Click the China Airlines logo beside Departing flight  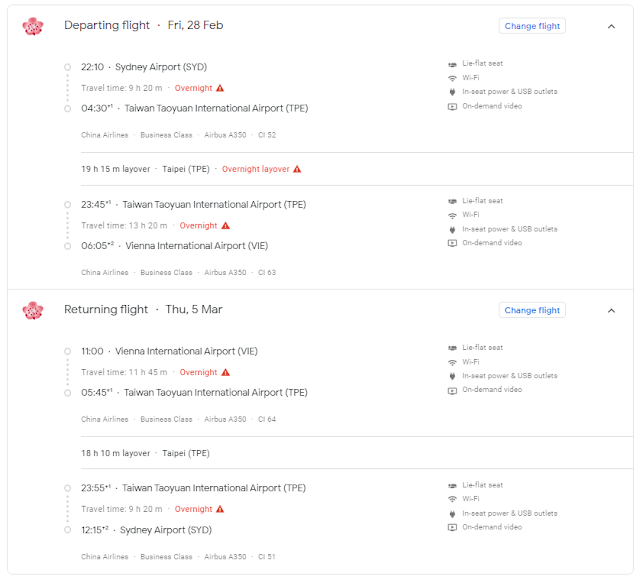(x=33, y=26)
